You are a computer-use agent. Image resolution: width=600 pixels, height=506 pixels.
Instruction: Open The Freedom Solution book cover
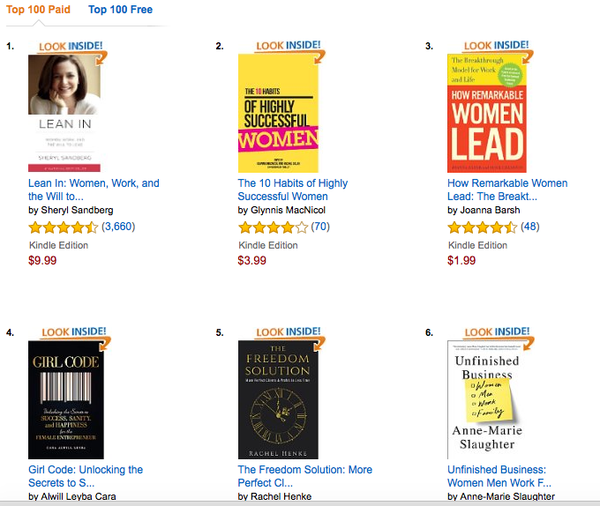(x=277, y=398)
